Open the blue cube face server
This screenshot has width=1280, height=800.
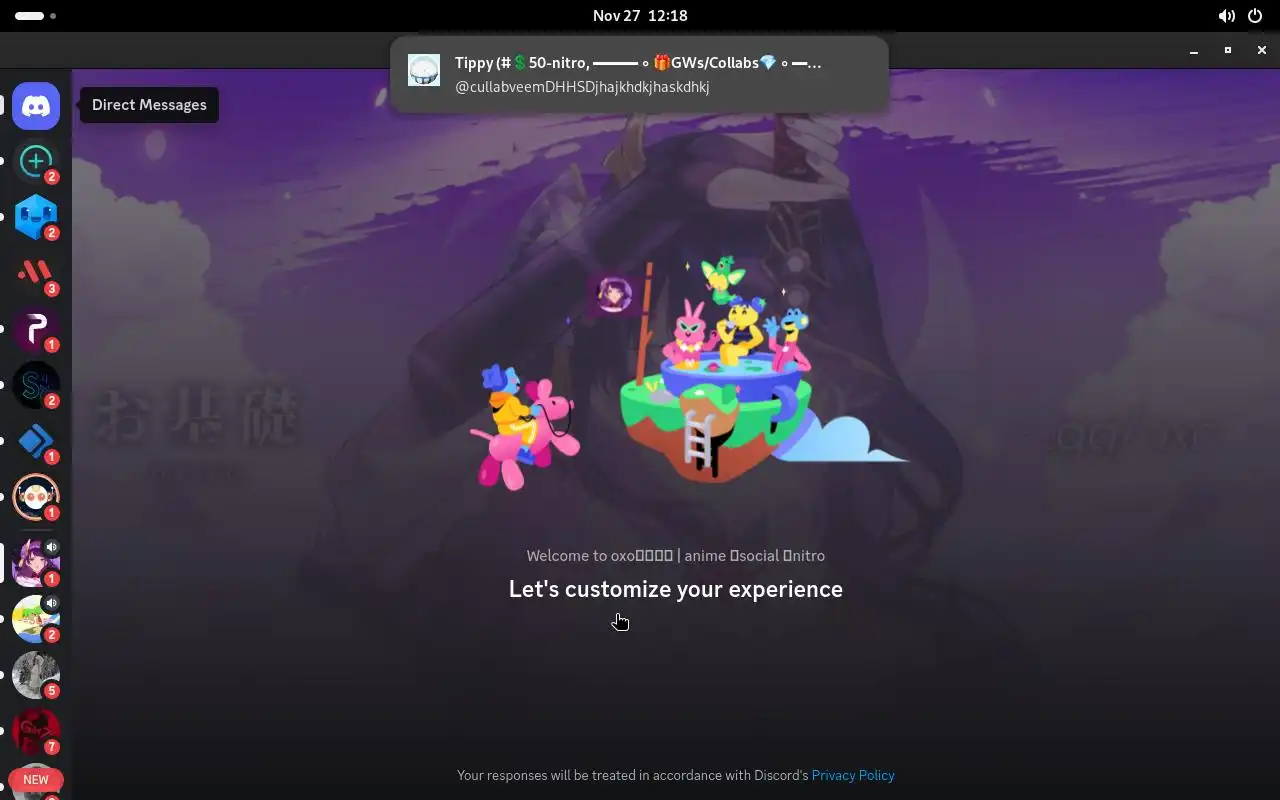[36, 217]
